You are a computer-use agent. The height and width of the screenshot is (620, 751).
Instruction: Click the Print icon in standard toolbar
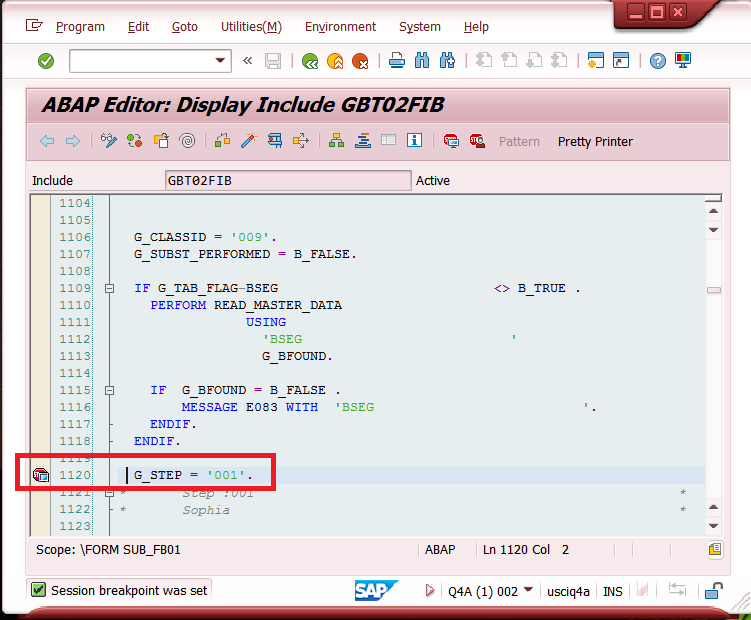(x=397, y=61)
